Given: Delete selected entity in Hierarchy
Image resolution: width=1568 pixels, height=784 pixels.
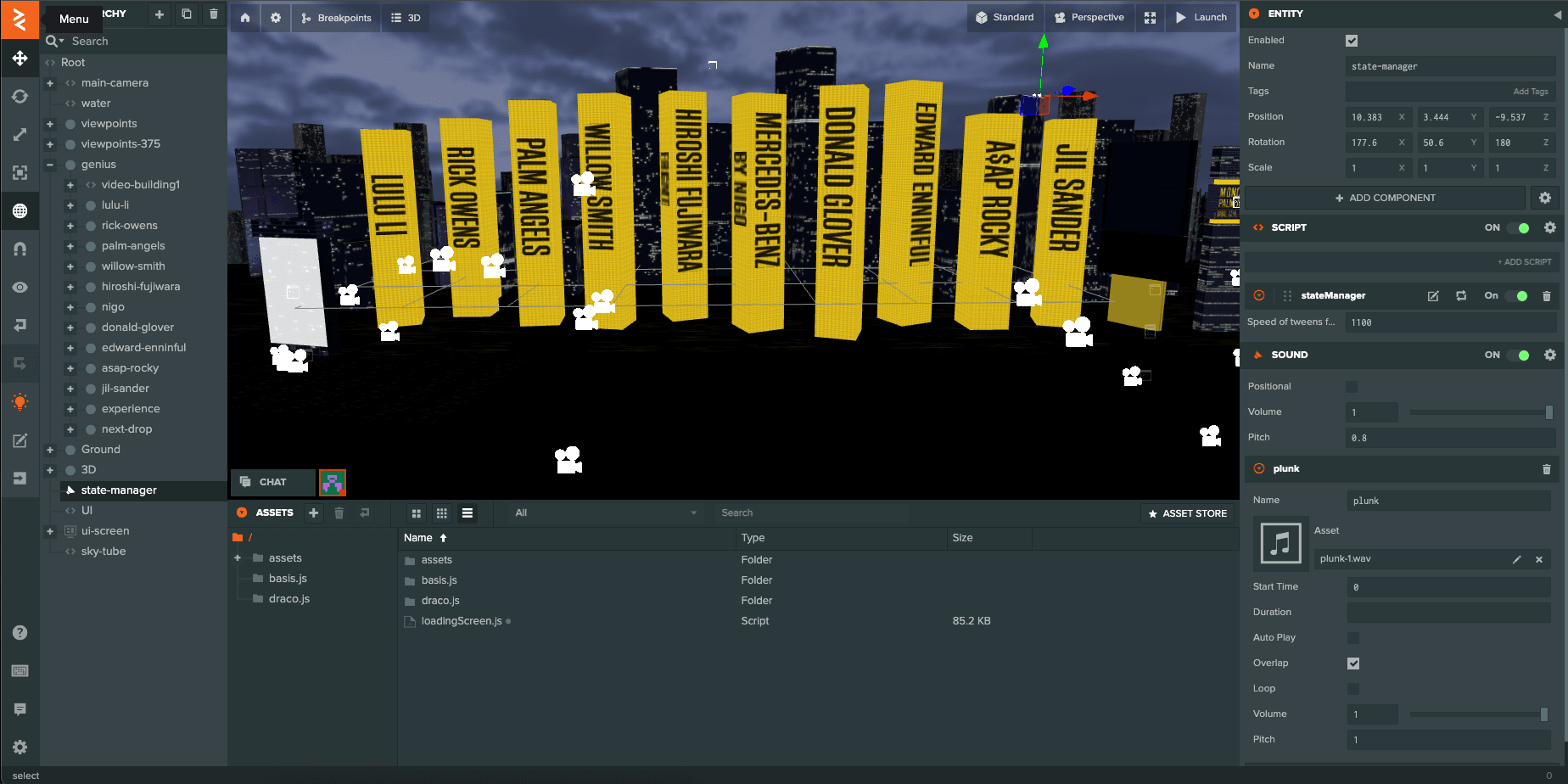Looking at the screenshot, I should coord(213,14).
